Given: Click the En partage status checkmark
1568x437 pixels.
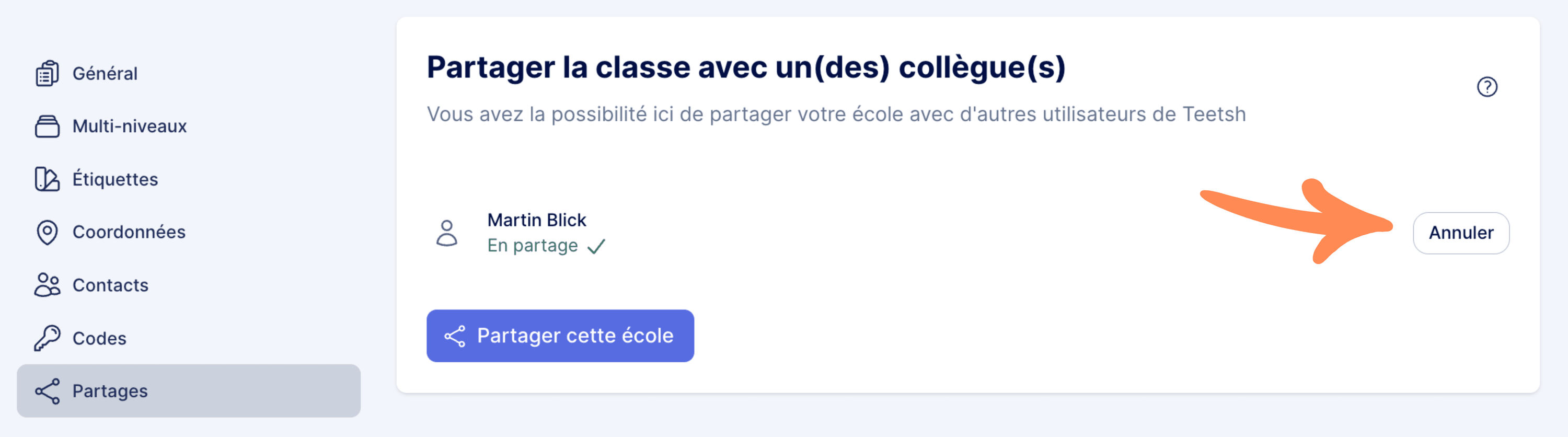Looking at the screenshot, I should [x=596, y=246].
